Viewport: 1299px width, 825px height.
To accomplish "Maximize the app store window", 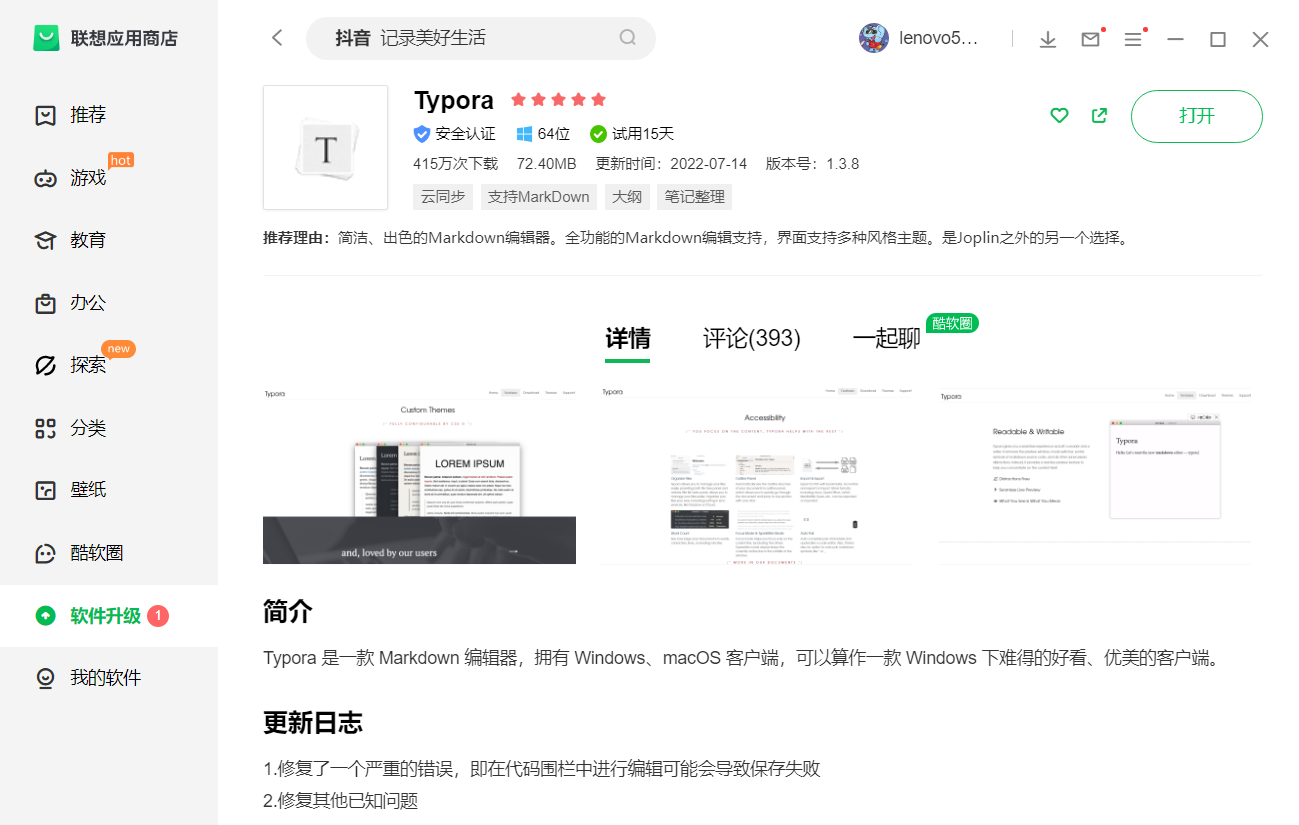I will coord(1218,39).
